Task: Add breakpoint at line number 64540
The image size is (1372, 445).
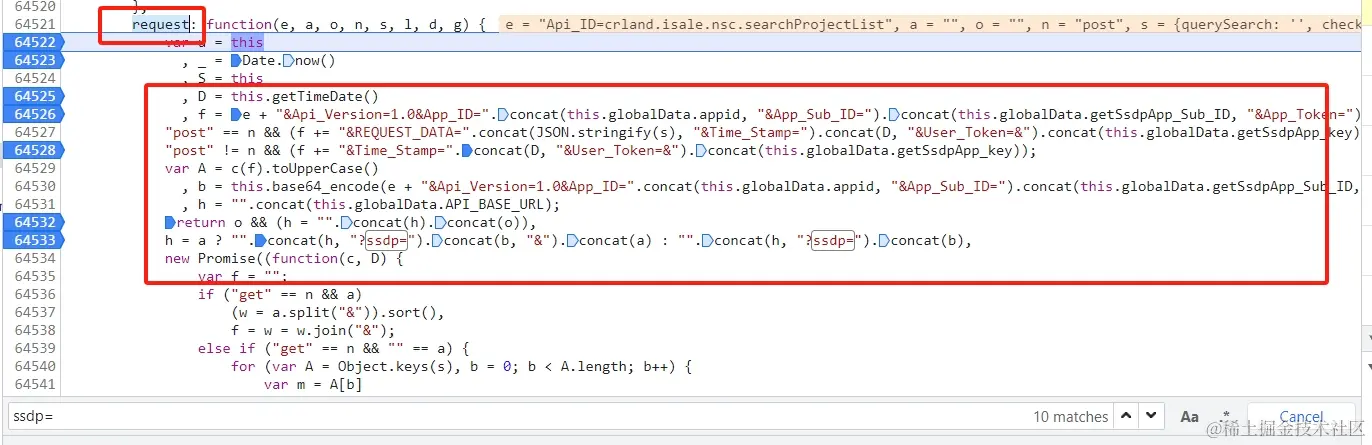Action: click(34, 366)
